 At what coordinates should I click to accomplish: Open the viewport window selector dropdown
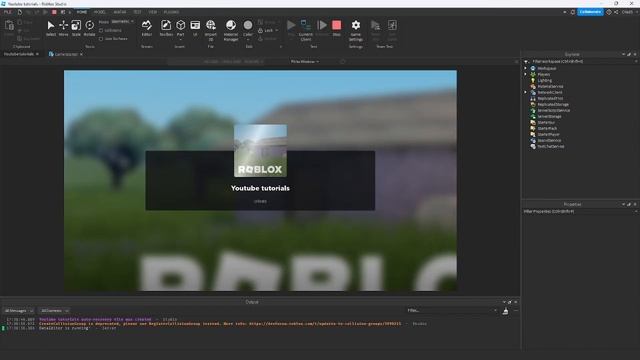click(x=305, y=62)
